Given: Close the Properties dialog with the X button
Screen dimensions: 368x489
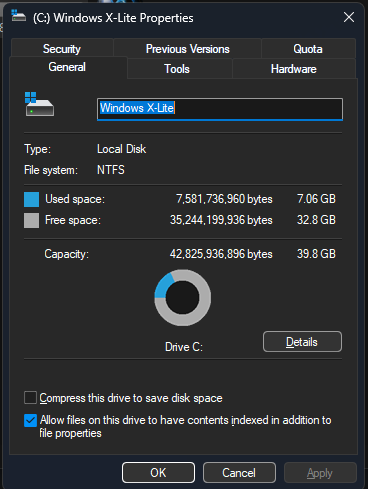Looking at the screenshot, I should pyautogui.click(x=349, y=17).
